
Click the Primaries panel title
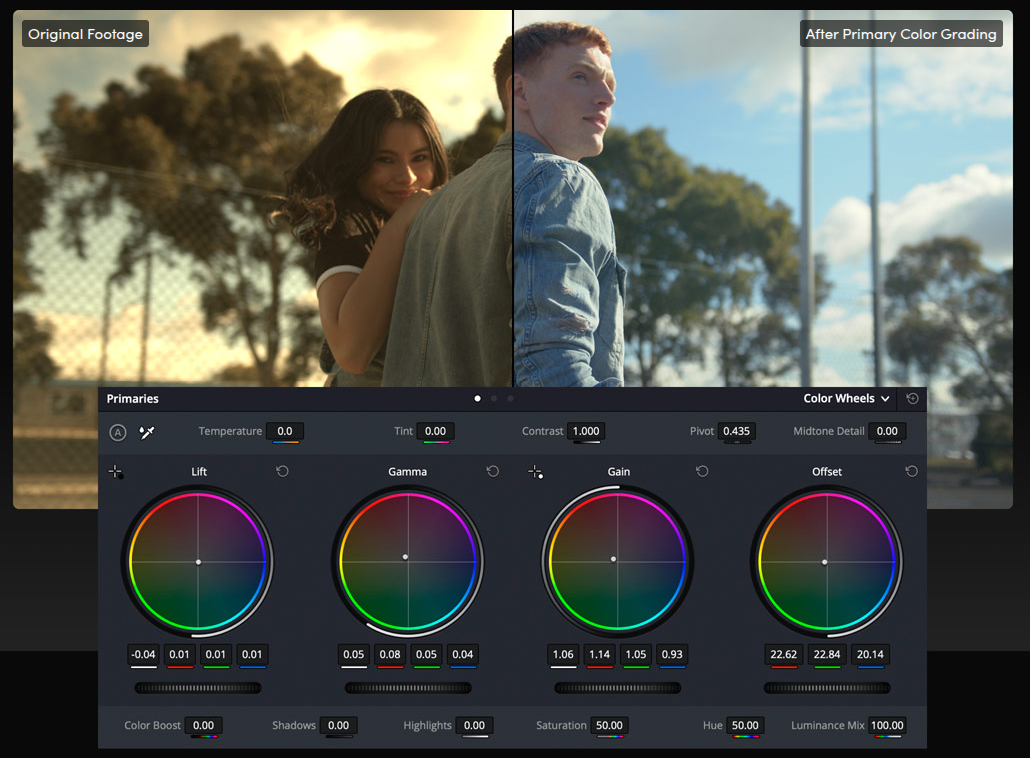click(132, 398)
